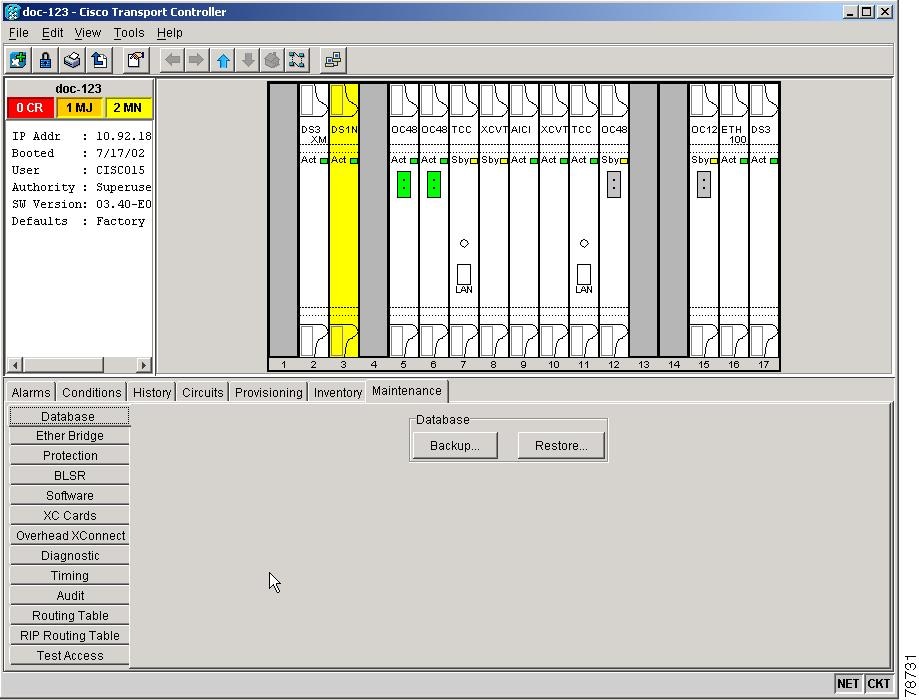Viewport: 919px width, 700px height.
Task: Select the DS3 card in slot 17
Action: tap(764, 220)
